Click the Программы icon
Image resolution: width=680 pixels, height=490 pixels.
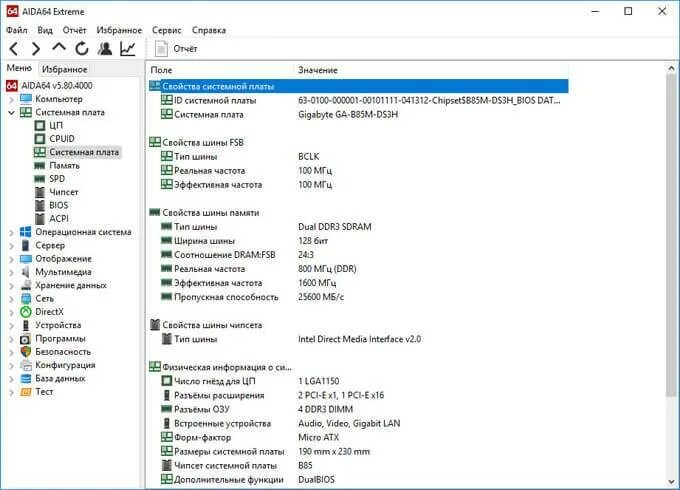26,339
